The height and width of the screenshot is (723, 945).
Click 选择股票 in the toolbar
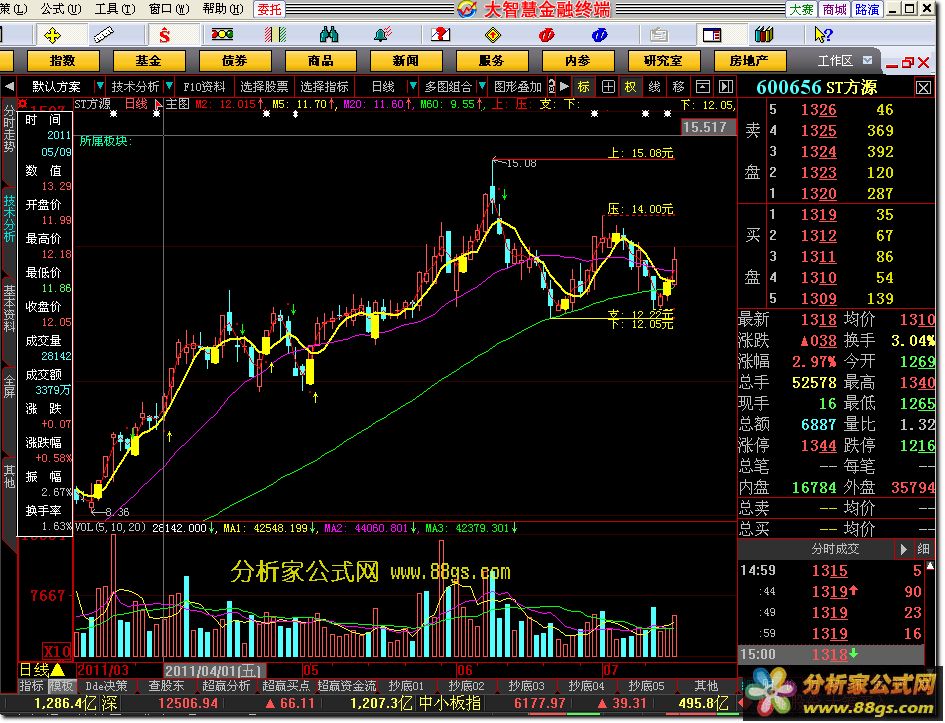[x=264, y=87]
